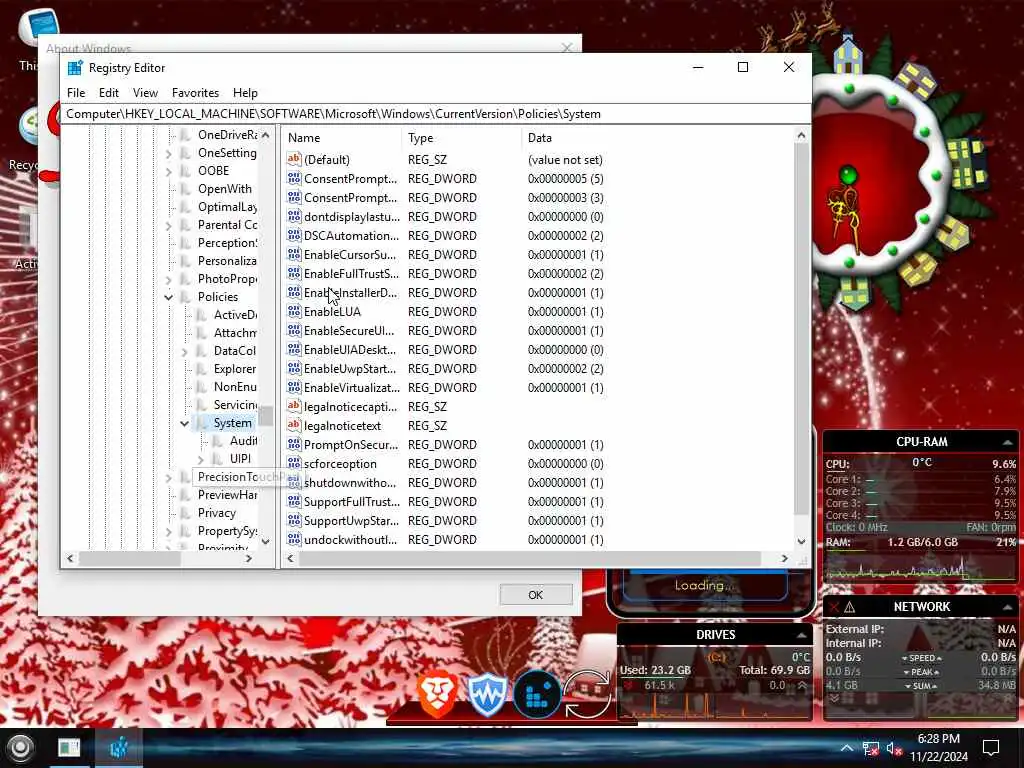
Task: Click the Registry Editor title bar icon
Action: pyautogui.click(x=76, y=67)
